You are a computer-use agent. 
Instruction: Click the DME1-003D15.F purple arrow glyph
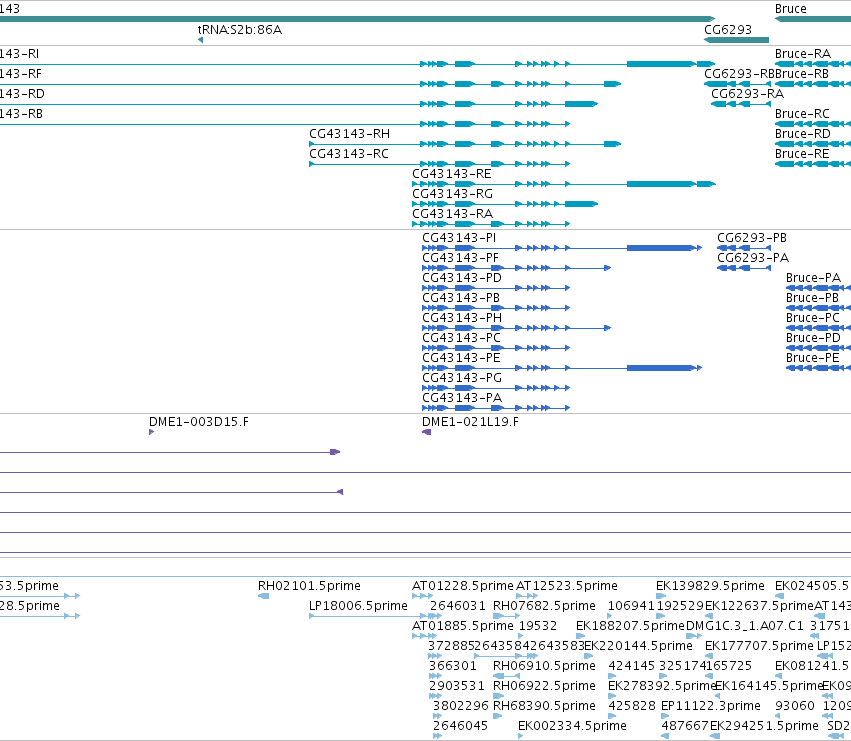[x=151, y=432]
